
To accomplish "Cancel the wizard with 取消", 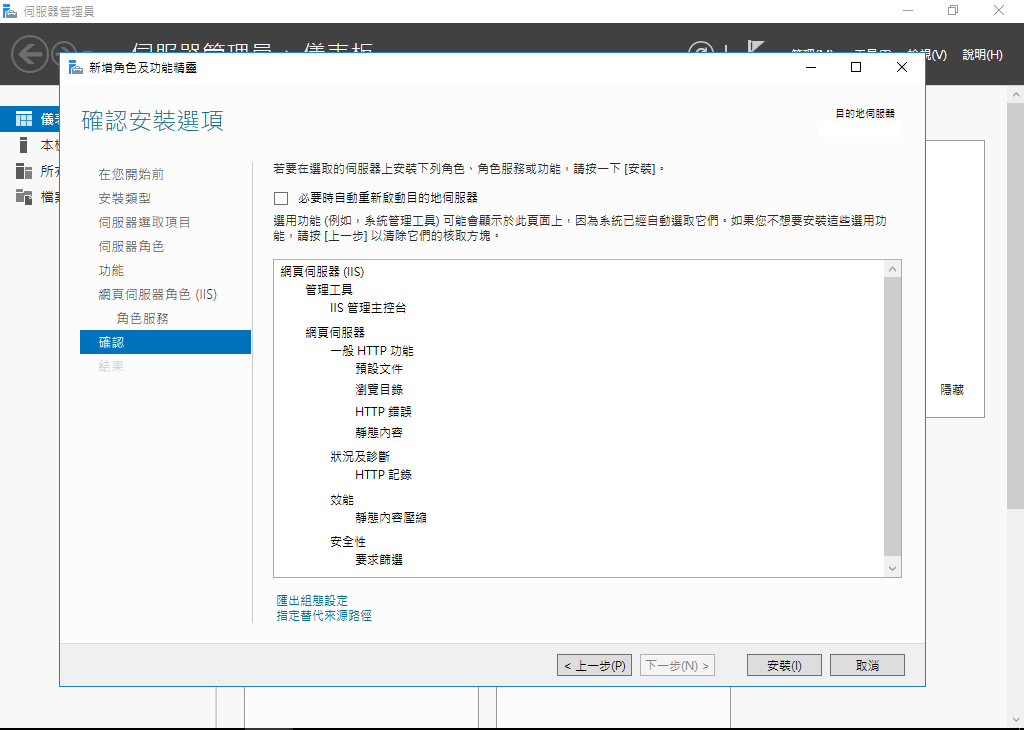I will pyautogui.click(x=866, y=664).
